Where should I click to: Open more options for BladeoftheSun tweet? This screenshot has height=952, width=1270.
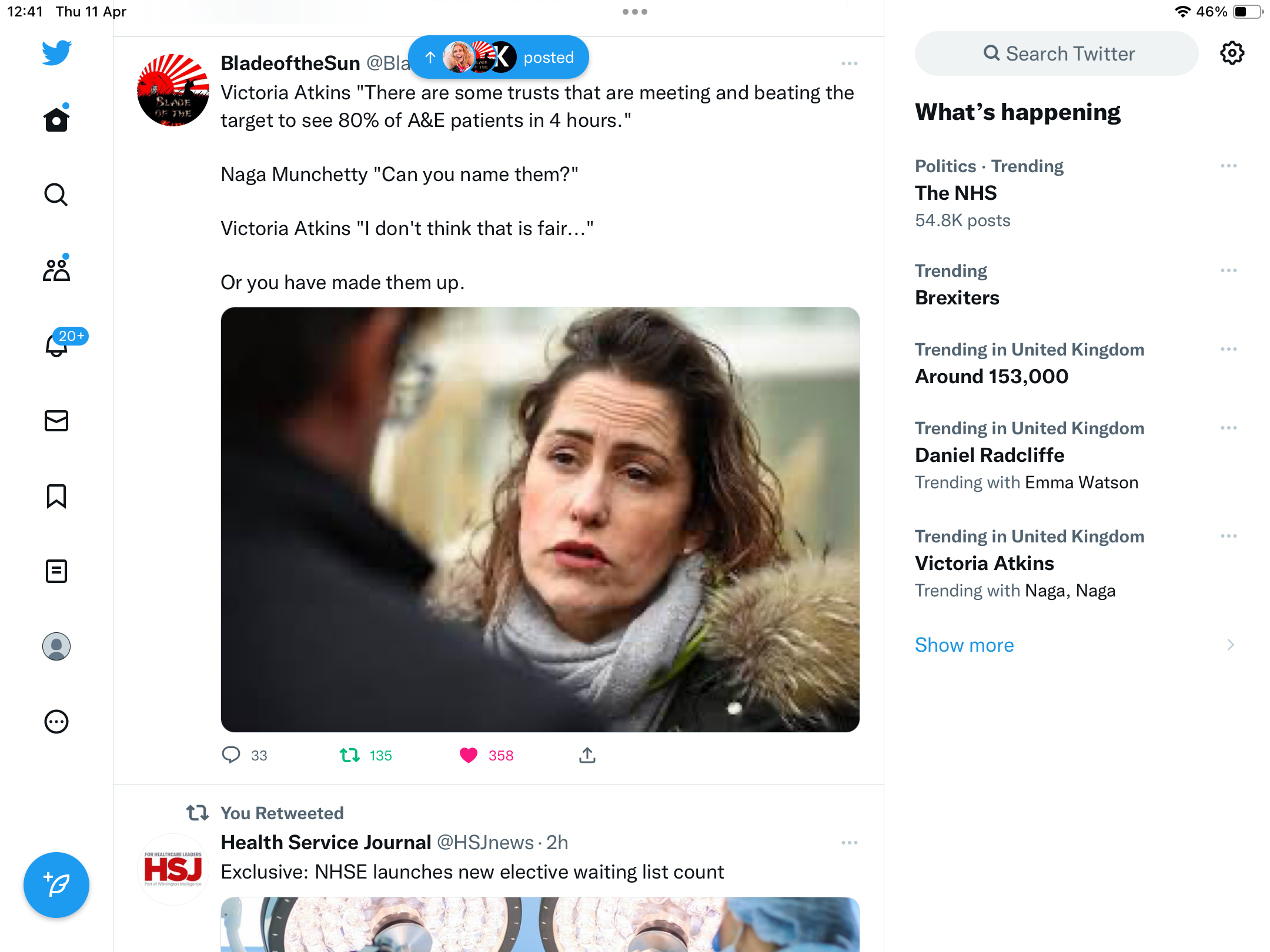pos(849,63)
